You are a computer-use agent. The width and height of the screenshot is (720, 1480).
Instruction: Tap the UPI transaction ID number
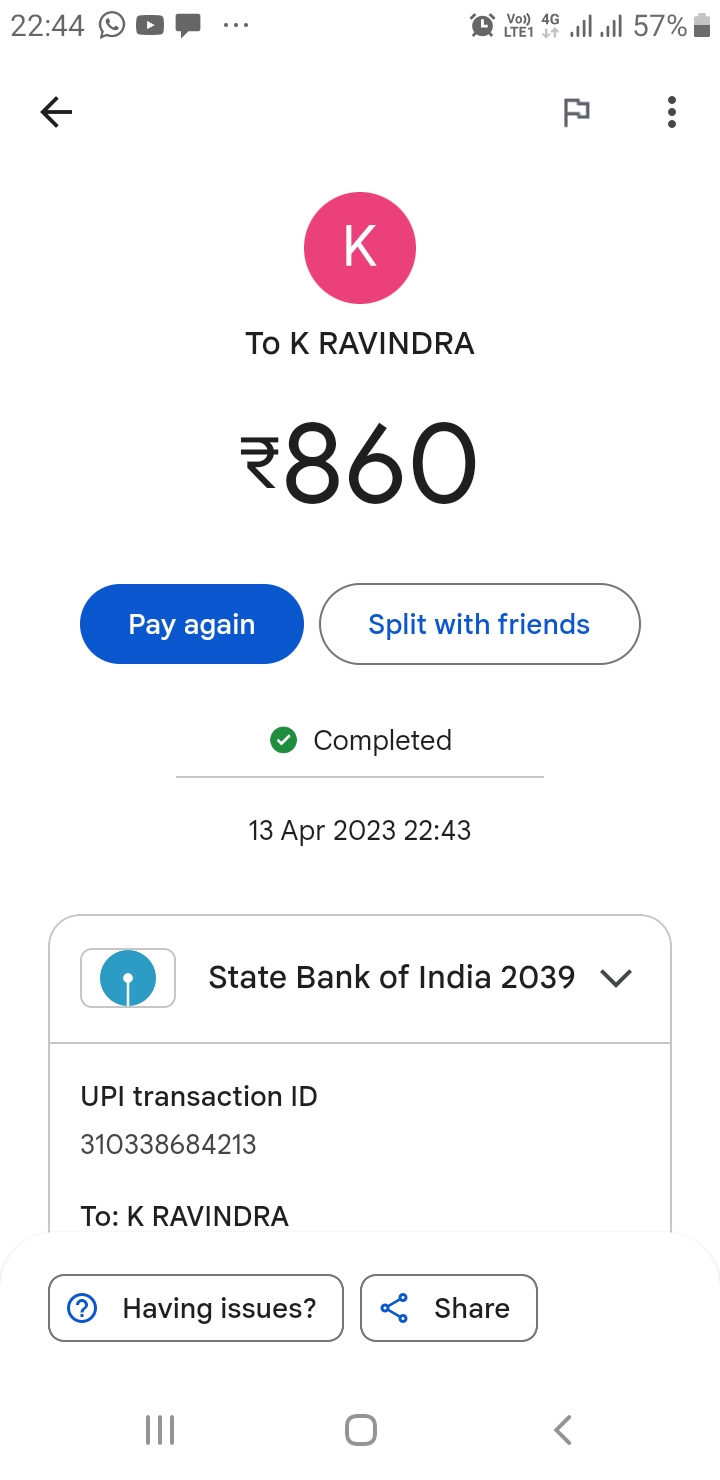(168, 1144)
